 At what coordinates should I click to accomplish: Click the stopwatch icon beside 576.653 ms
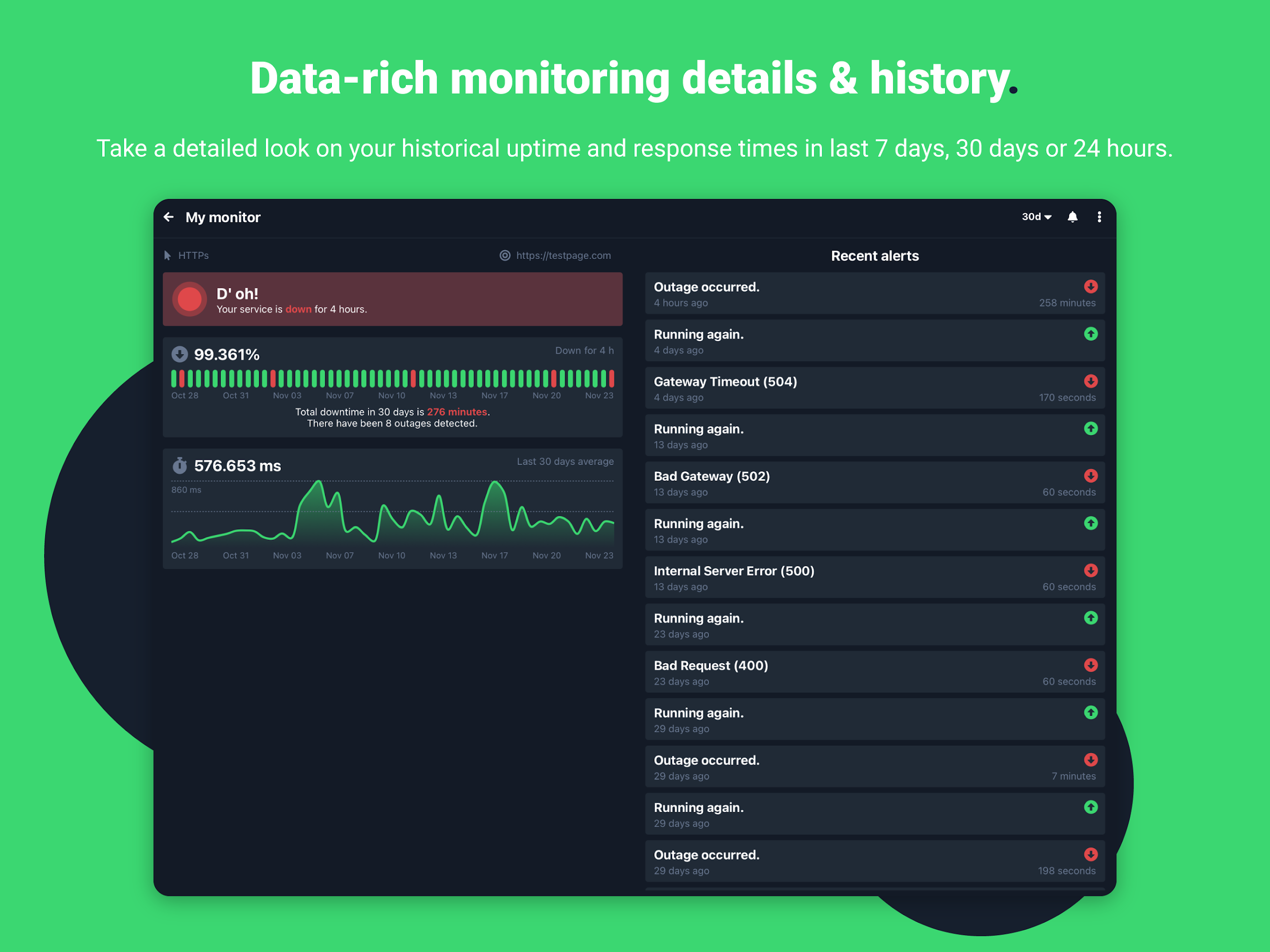pos(180,465)
